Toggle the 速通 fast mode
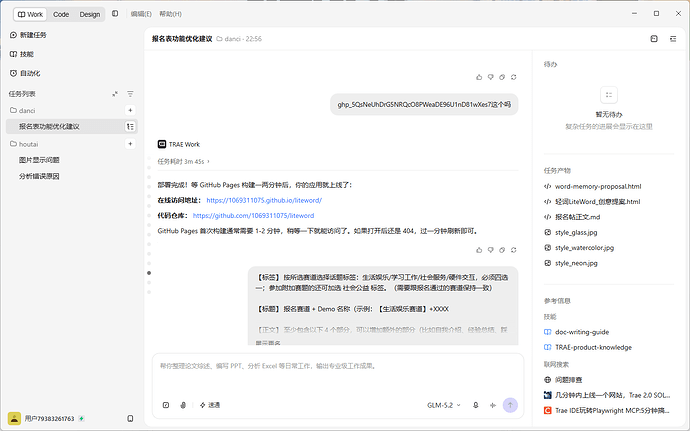690x431 pixels. (x=210, y=405)
